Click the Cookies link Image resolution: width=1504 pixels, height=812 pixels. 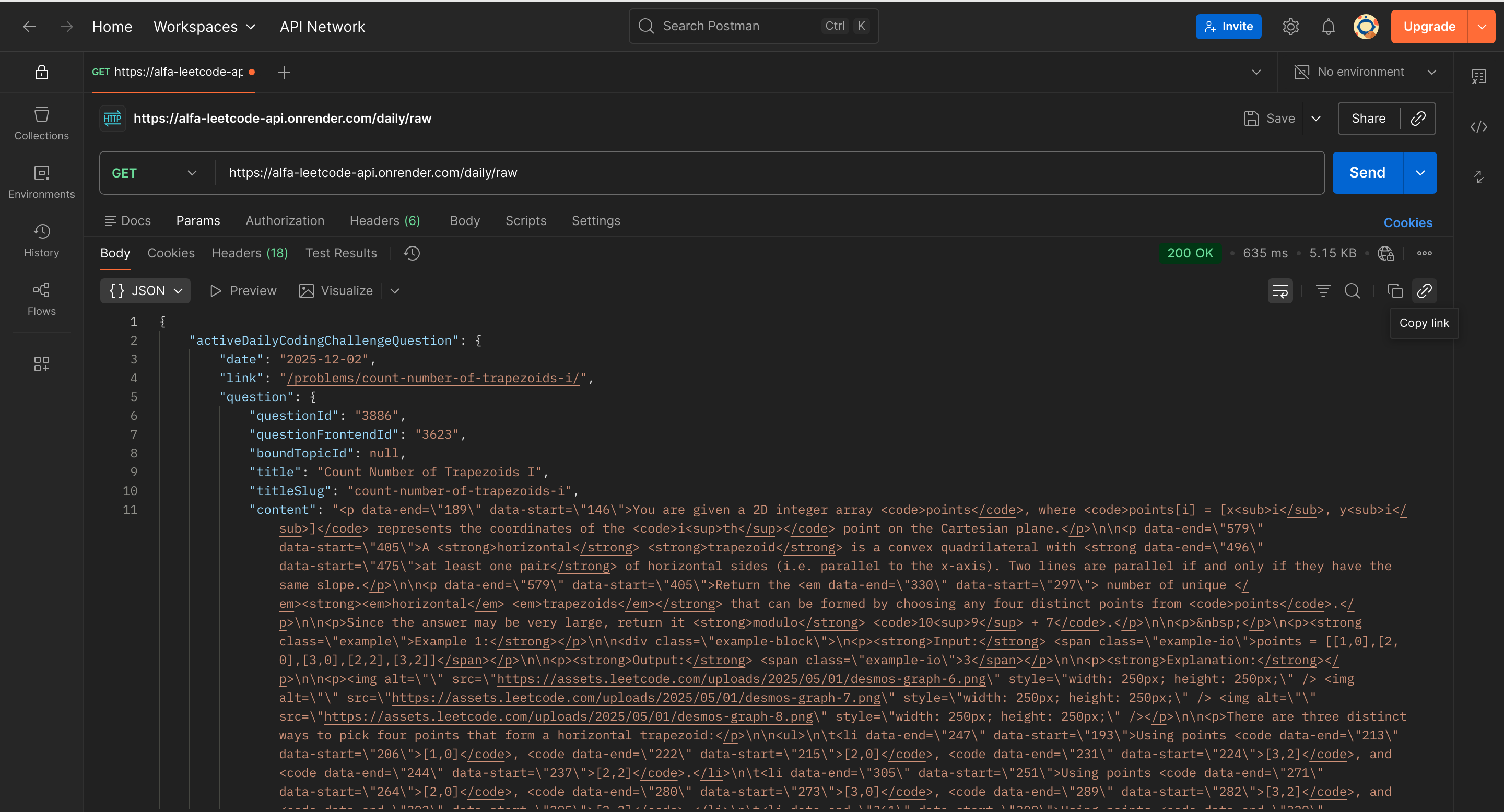pos(1407,222)
